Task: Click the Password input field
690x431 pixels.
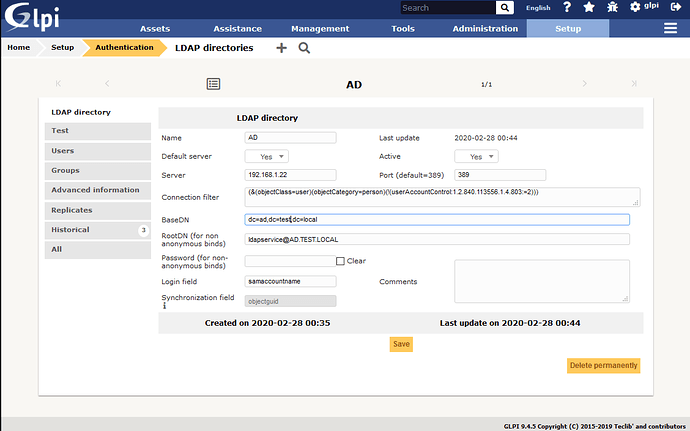Action: click(x=290, y=261)
